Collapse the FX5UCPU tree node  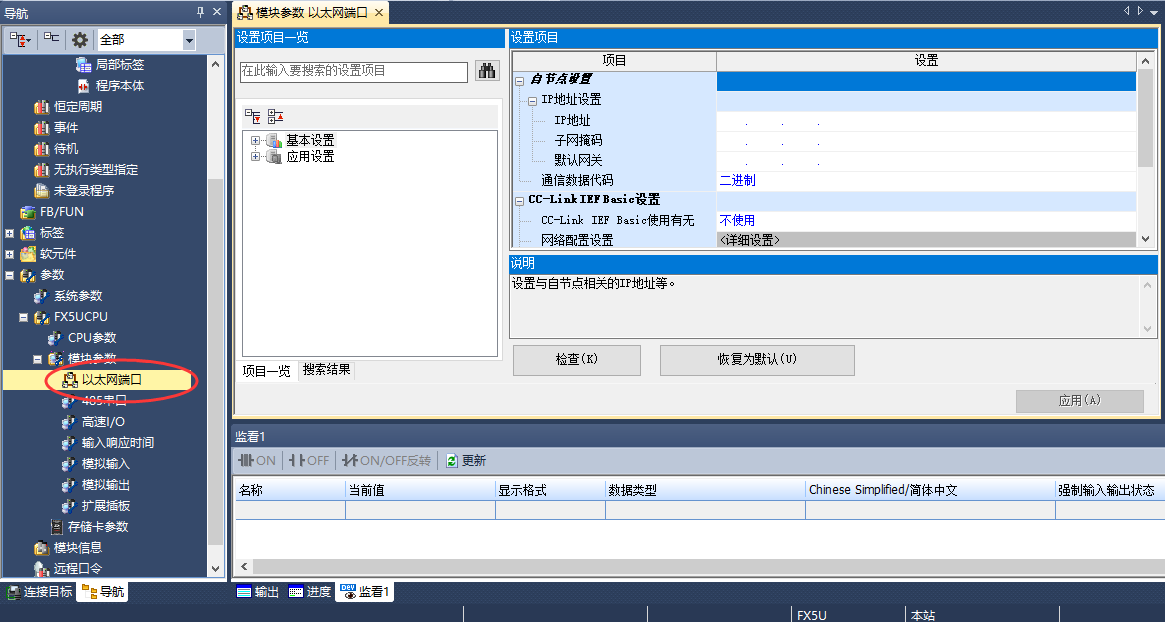coord(24,317)
